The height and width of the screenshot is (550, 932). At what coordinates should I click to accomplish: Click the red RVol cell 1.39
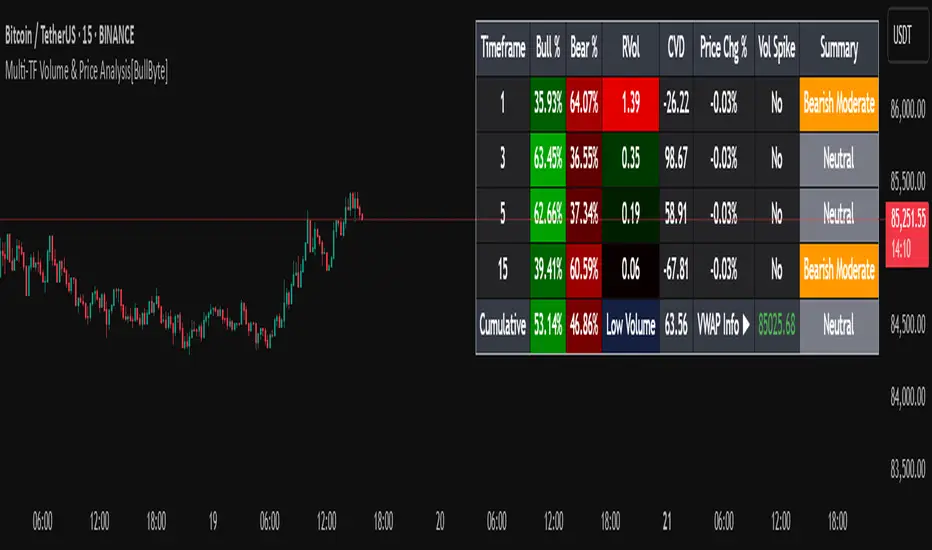pos(631,104)
